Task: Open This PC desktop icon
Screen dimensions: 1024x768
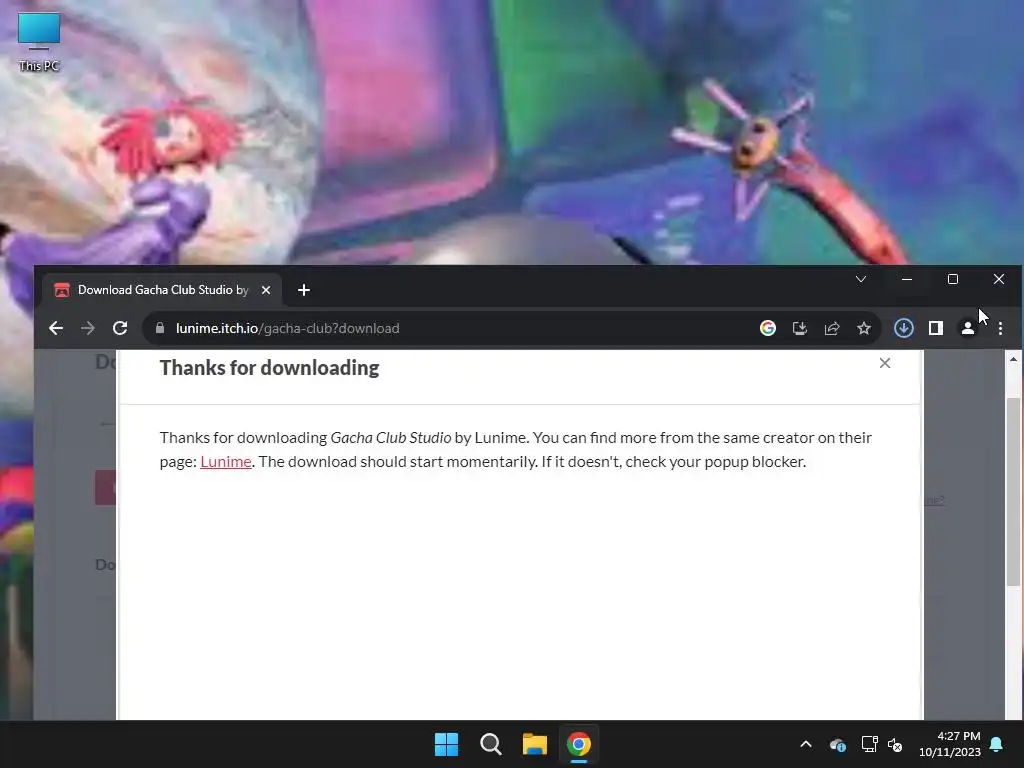Action: click(x=39, y=42)
